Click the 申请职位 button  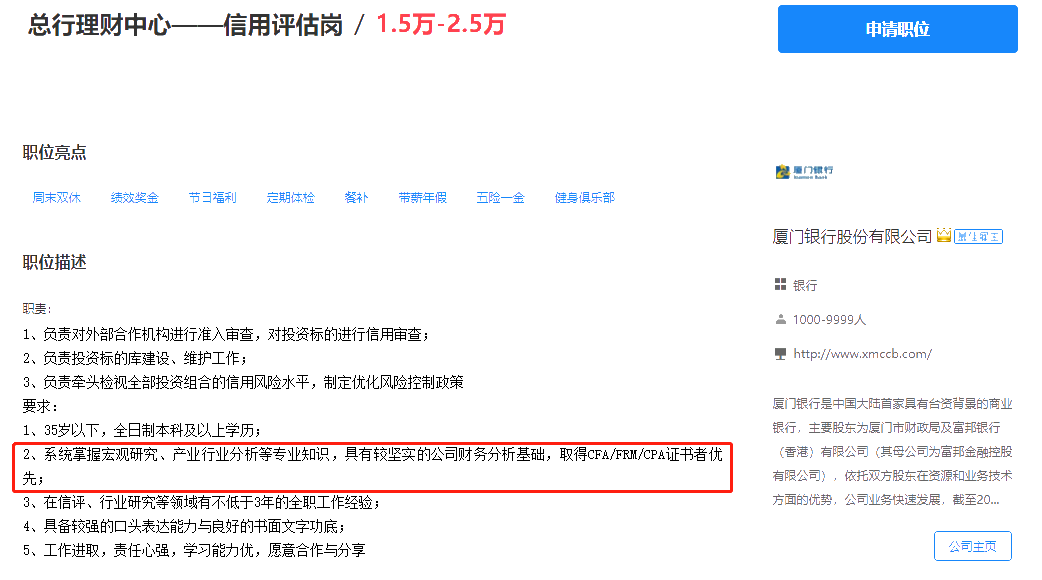[896, 29]
